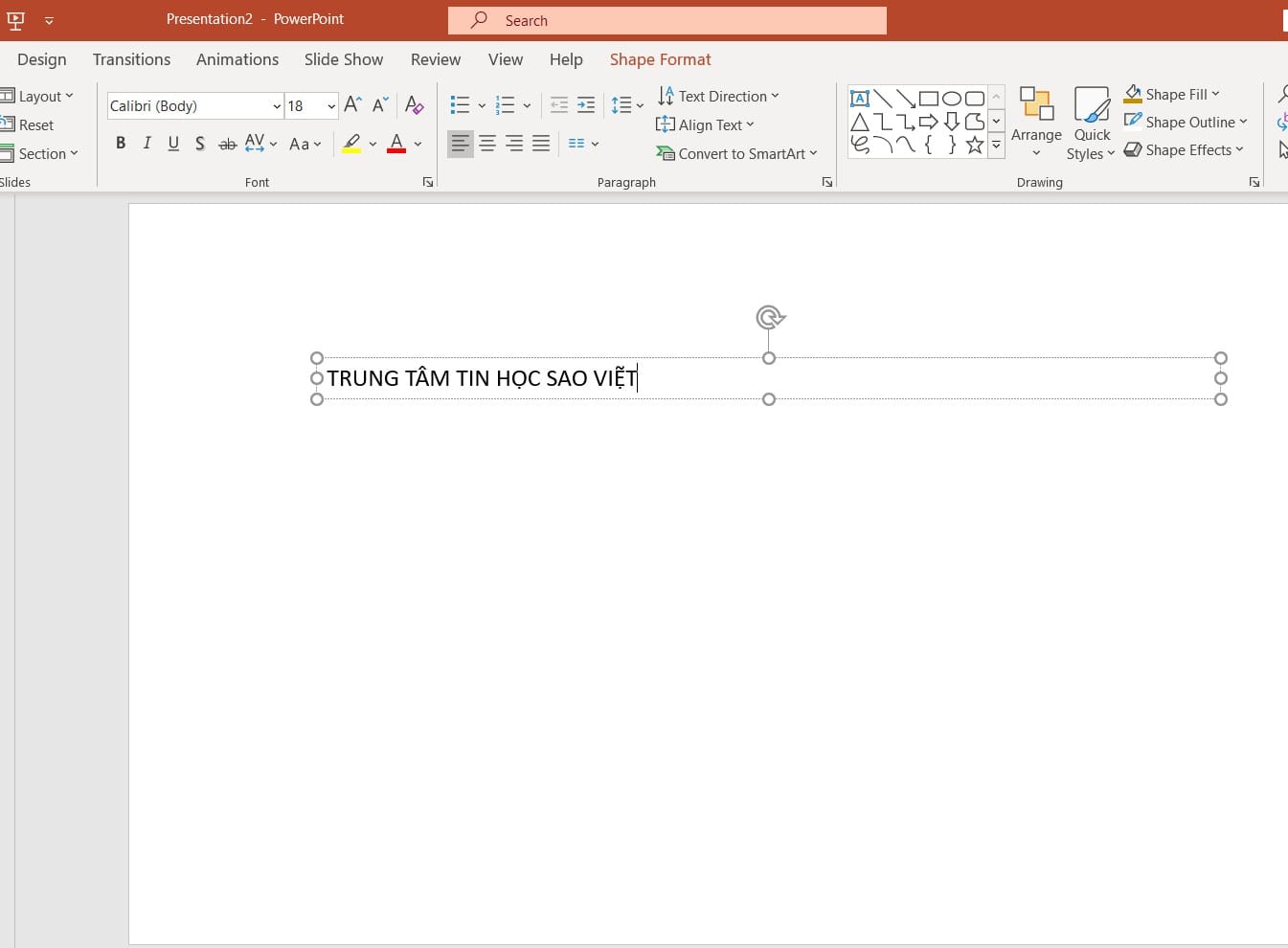Align text to center
Image resolution: width=1288 pixels, height=948 pixels.
[487, 144]
